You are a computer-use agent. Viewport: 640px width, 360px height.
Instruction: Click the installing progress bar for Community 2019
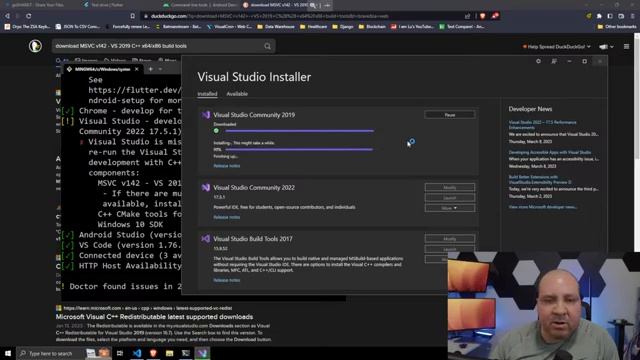coord(299,149)
